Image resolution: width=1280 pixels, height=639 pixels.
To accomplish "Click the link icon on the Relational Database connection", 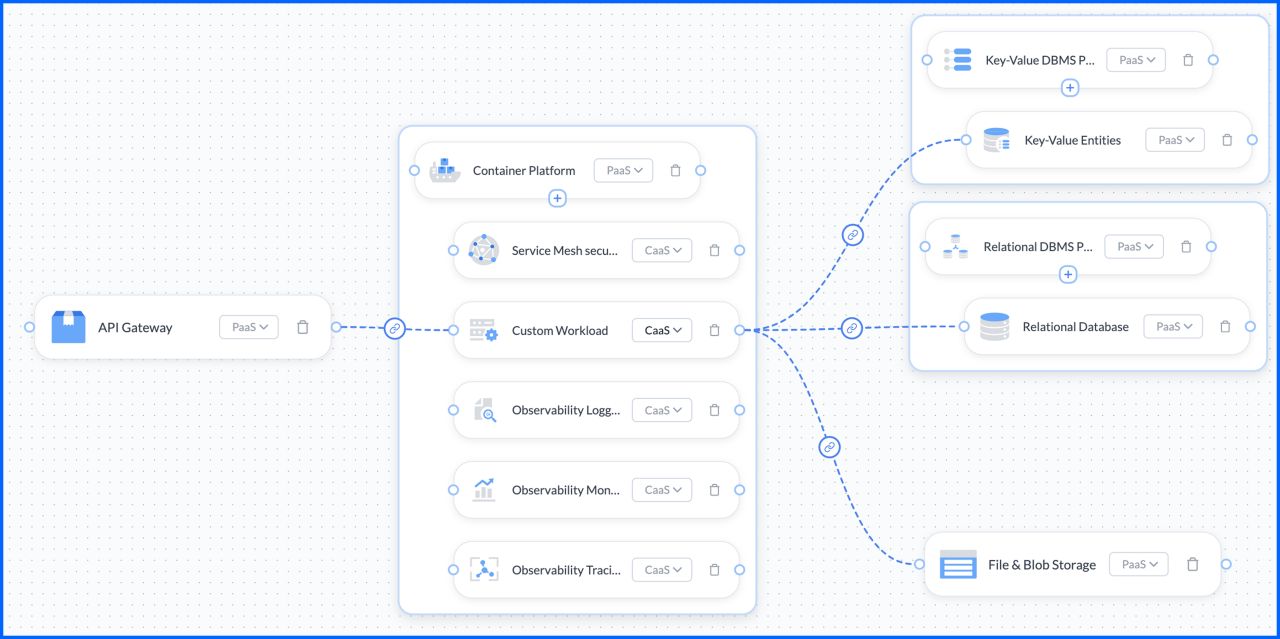I will (x=852, y=327).
